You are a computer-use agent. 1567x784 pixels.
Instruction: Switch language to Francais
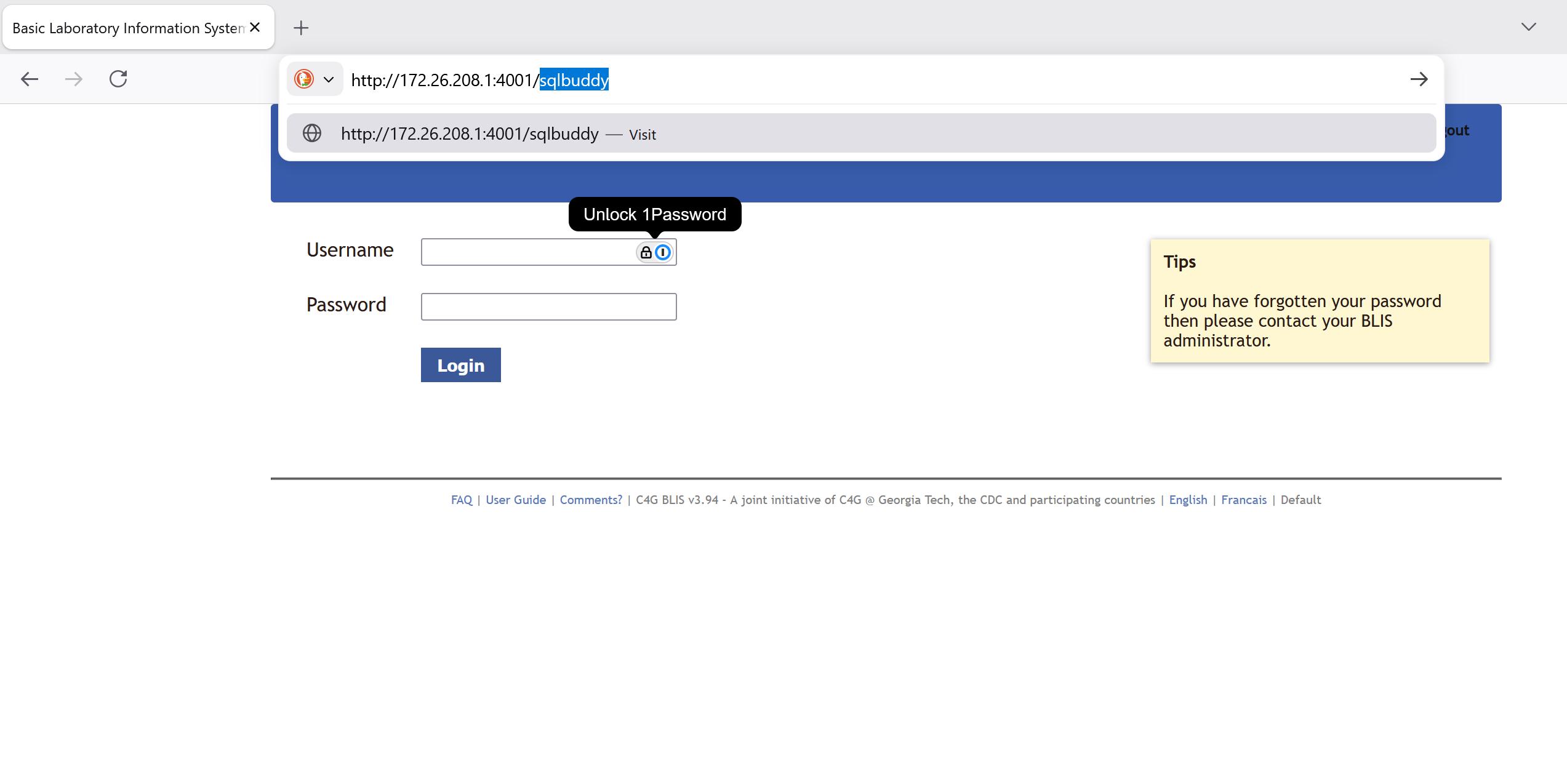tap(1243, 500)
